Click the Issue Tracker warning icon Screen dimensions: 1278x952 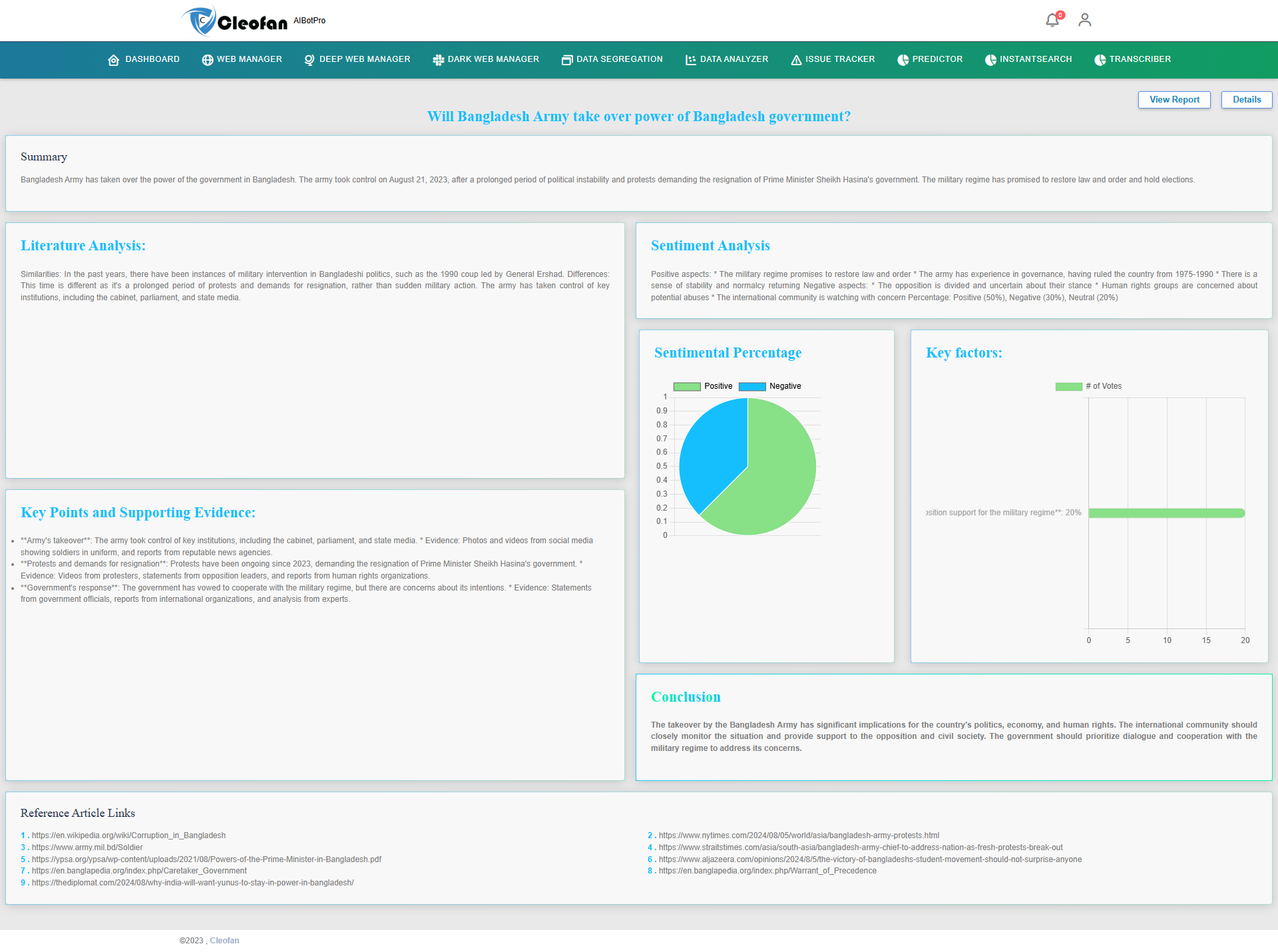tap(796, 60)
